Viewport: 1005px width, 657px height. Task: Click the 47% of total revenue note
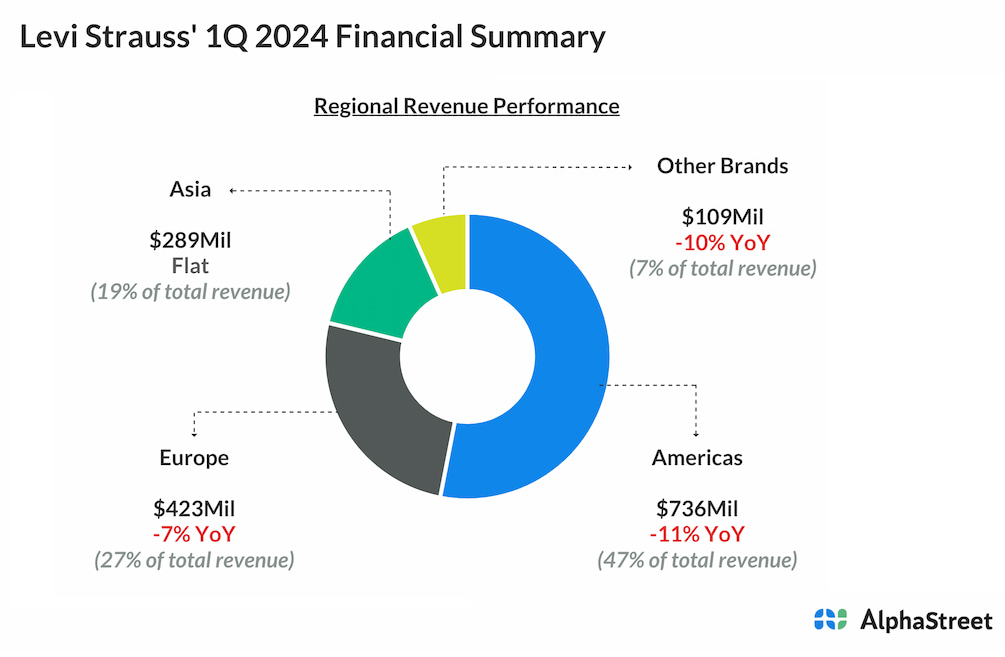[697, 560]
